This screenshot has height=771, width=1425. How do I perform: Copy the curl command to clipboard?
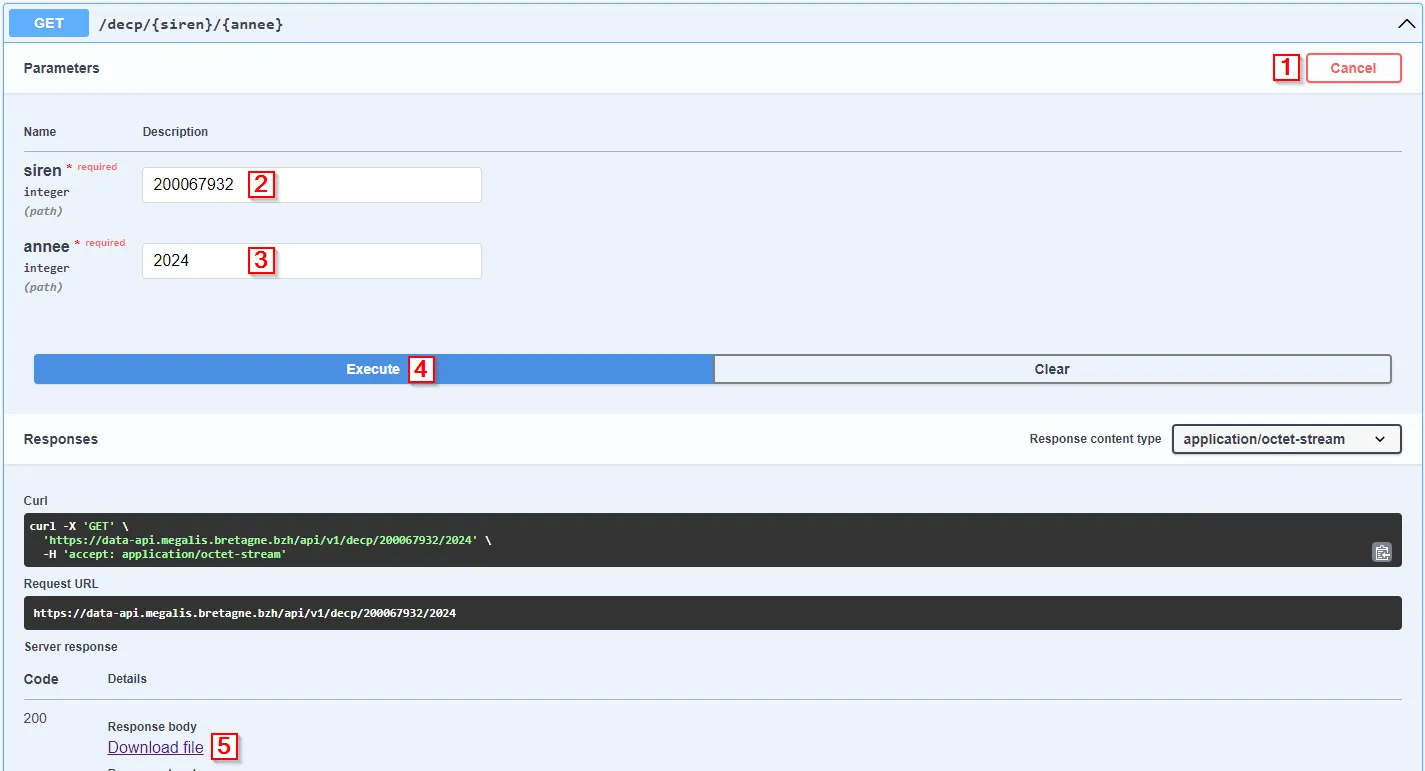pyautogui.click(x=1382, y=552)
